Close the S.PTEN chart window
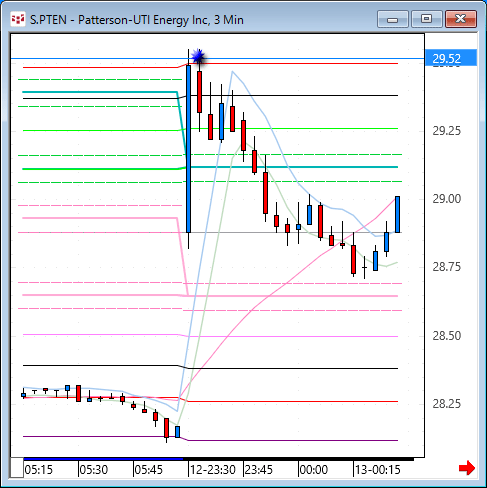This screenshot has height=488, width=487. pos(461,19)
